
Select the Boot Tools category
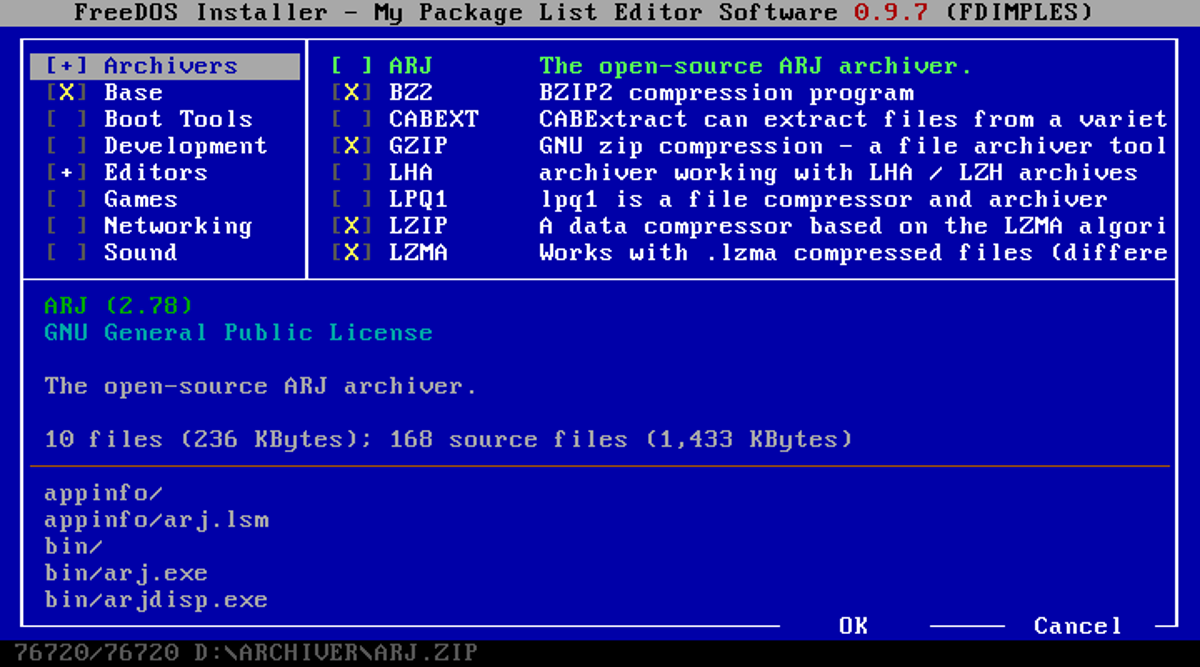point(178,119)
